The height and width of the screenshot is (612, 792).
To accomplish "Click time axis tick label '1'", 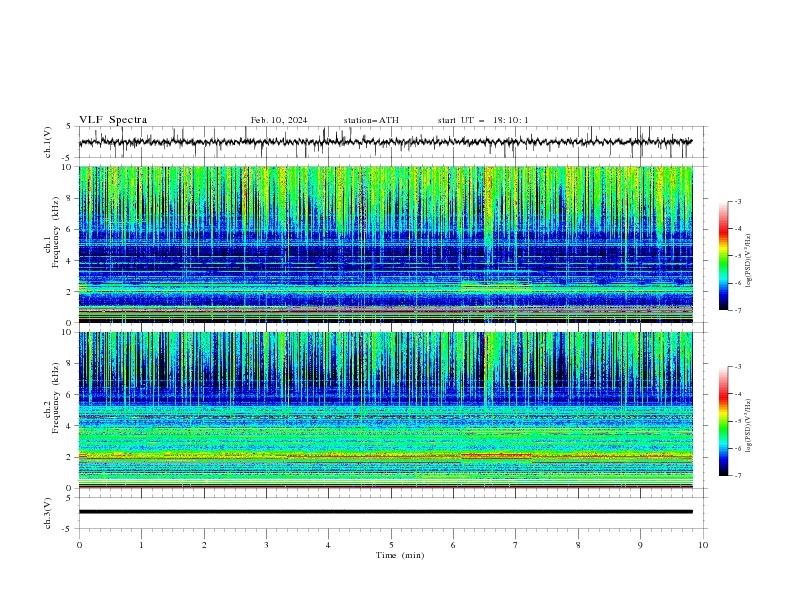I will 141,545.
